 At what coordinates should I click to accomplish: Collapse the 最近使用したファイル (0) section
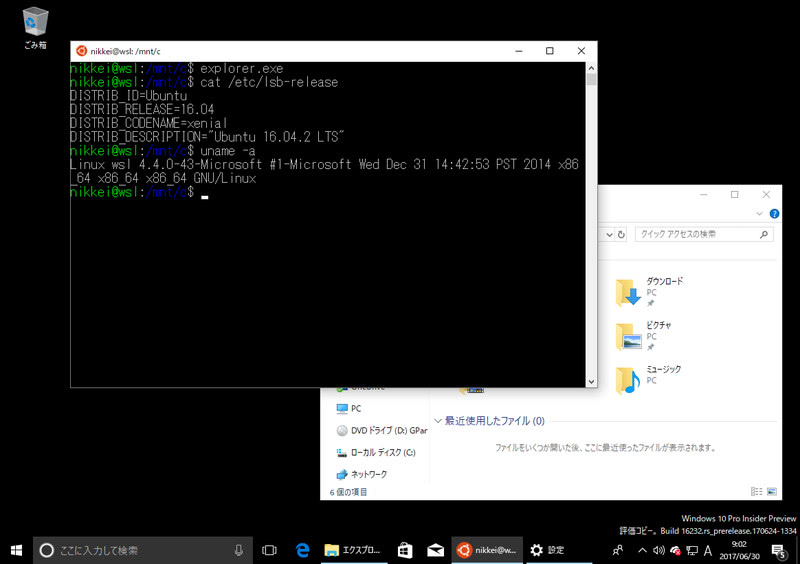(438, 421)
